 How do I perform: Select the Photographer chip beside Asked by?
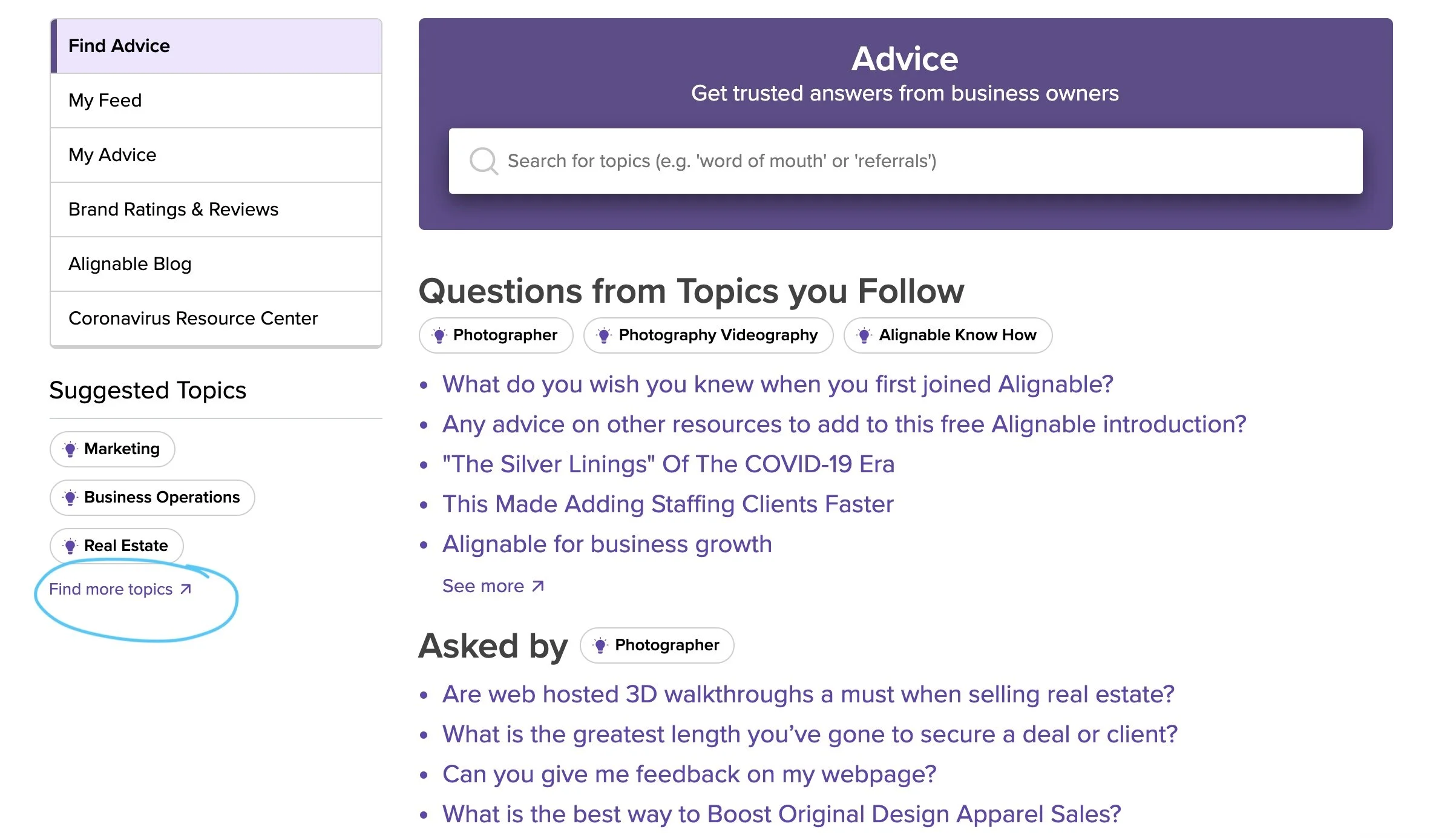(x=657, y=645)
